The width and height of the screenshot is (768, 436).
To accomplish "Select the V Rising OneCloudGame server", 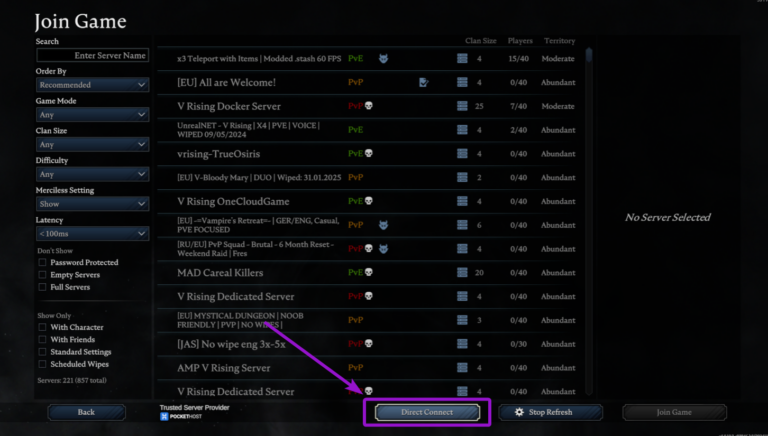I will [369, 201].
